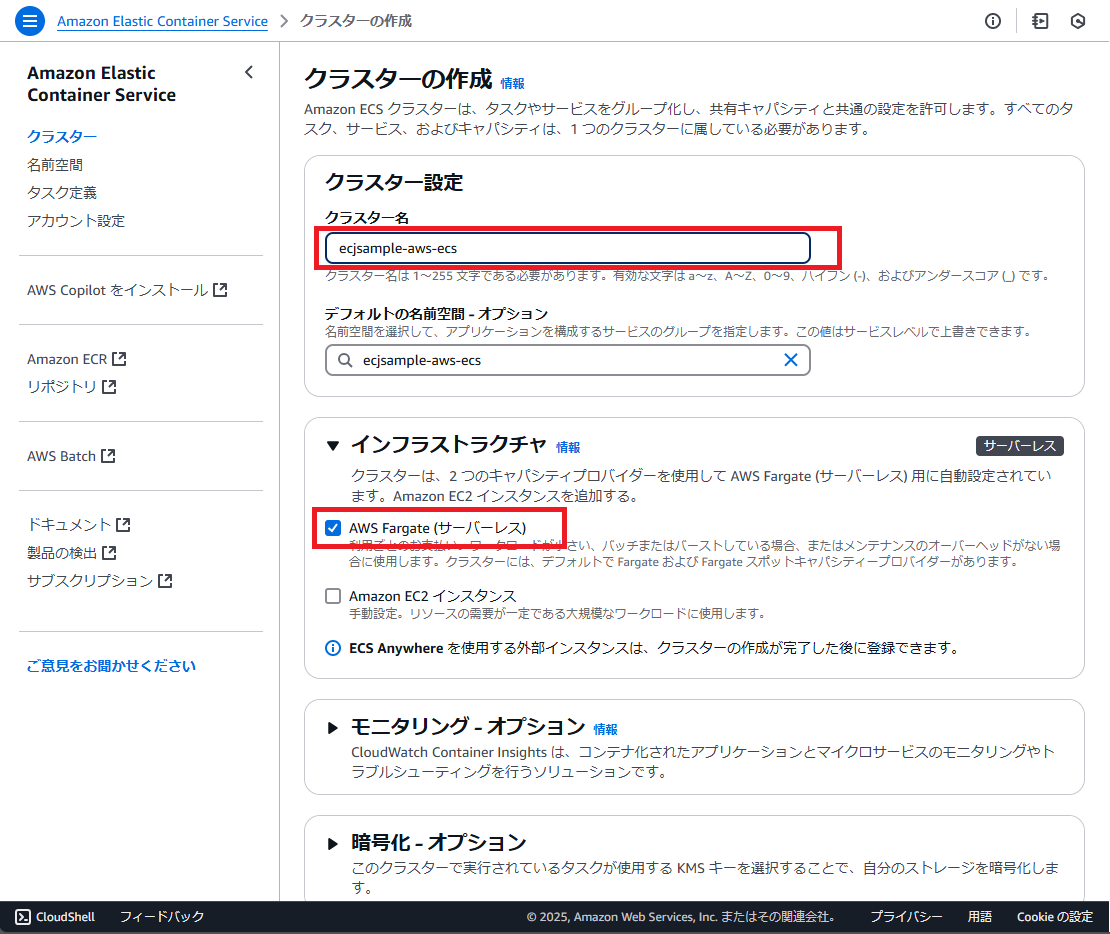1110x934 pixels.
Task: Click 情報 link beside クラスターの作成 title
Action: 513,84
